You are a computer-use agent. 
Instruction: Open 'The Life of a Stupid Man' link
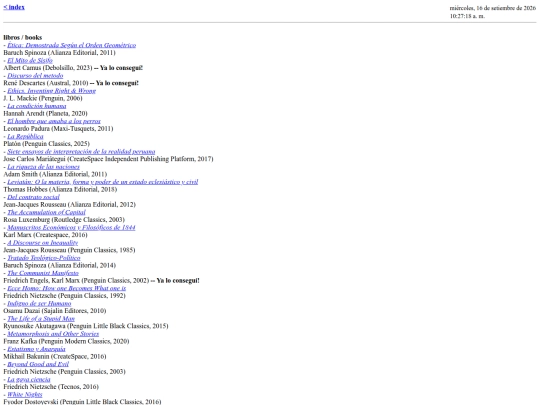tap(41, 319)
